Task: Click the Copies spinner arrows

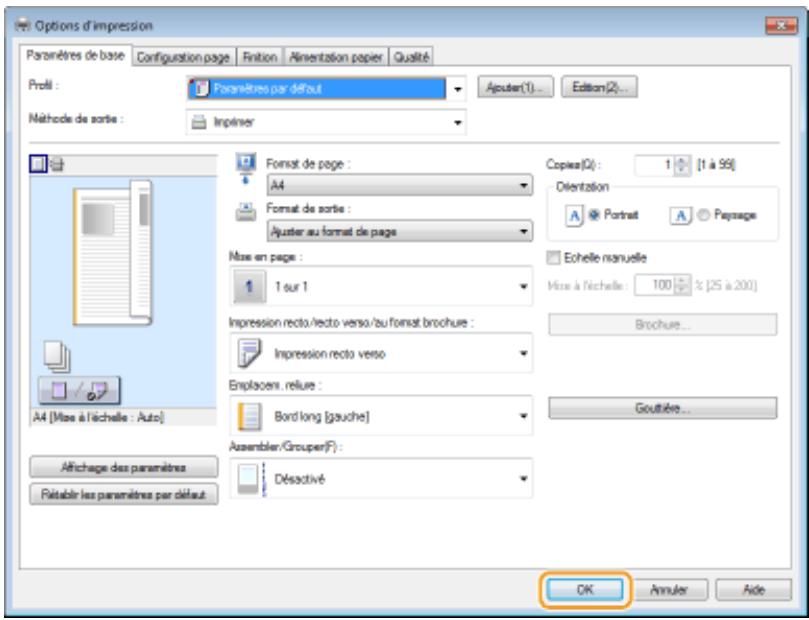Action: tap(682, 165)
